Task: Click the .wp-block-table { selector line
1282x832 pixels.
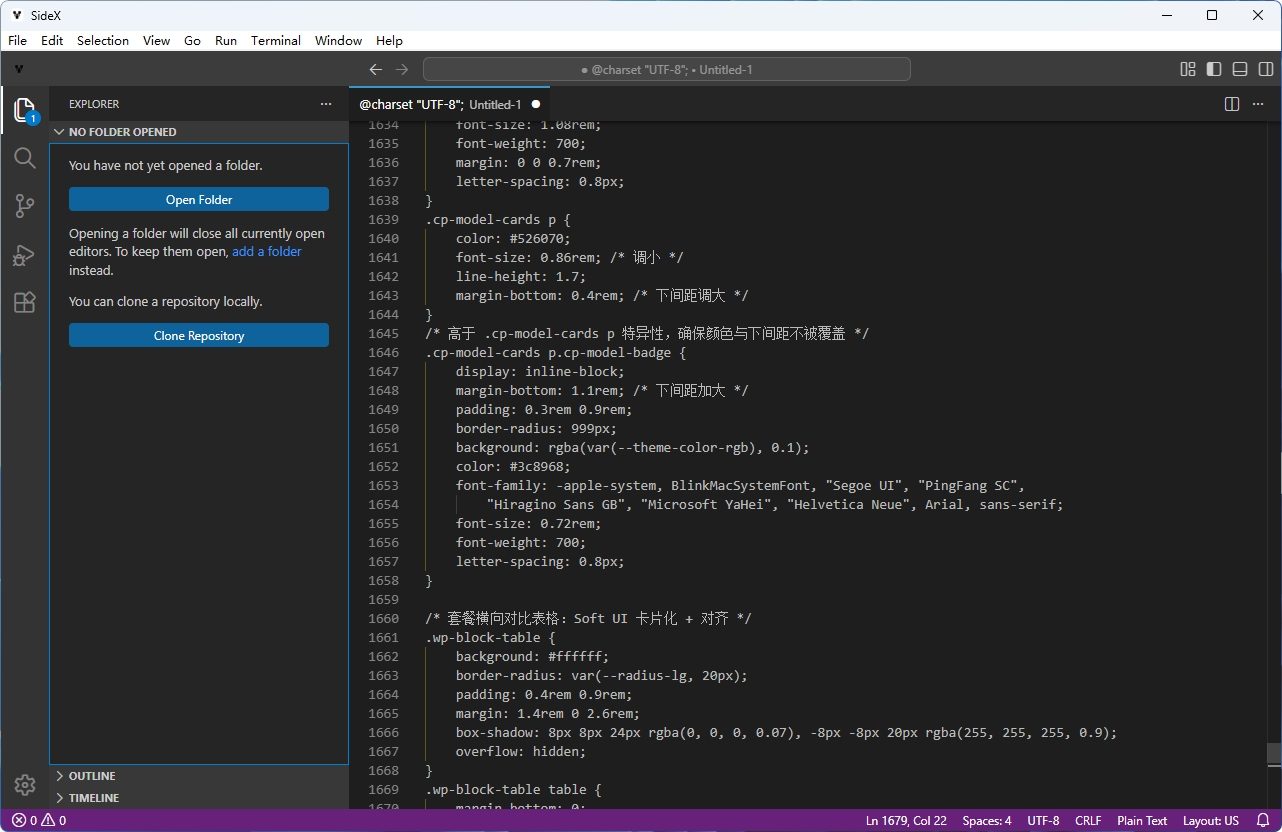Action: click(490, 637)
